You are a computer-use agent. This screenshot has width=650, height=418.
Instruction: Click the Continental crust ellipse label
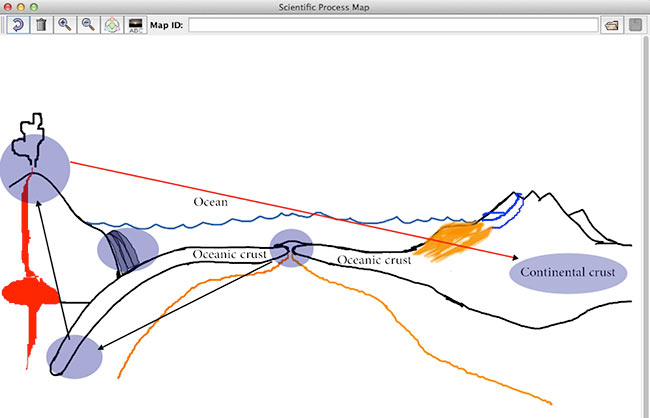[568, 273]
